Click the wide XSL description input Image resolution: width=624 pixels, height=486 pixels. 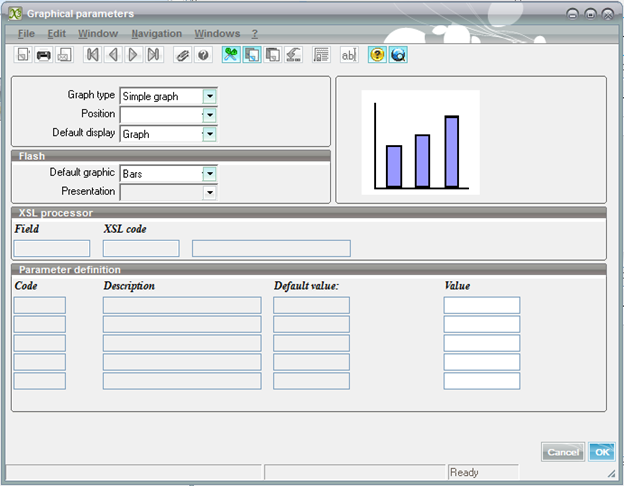point(271,248)
